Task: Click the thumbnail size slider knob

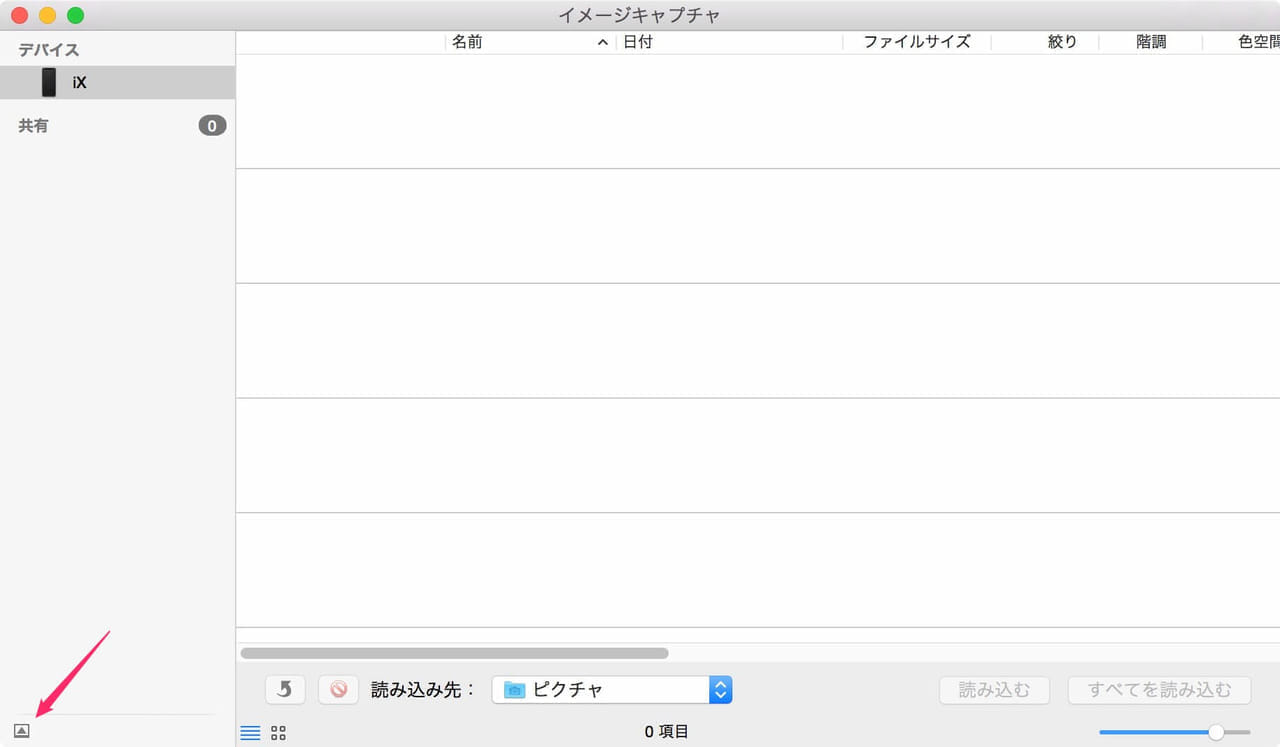Action: pyautogui.click(x=1216, y=732)
